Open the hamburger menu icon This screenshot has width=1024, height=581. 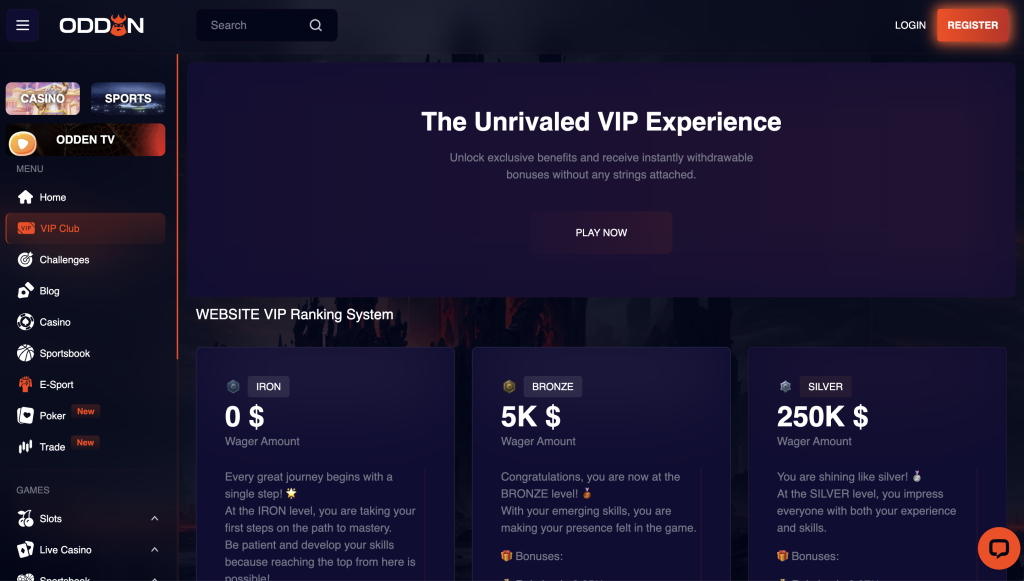(x=22, y=25)
